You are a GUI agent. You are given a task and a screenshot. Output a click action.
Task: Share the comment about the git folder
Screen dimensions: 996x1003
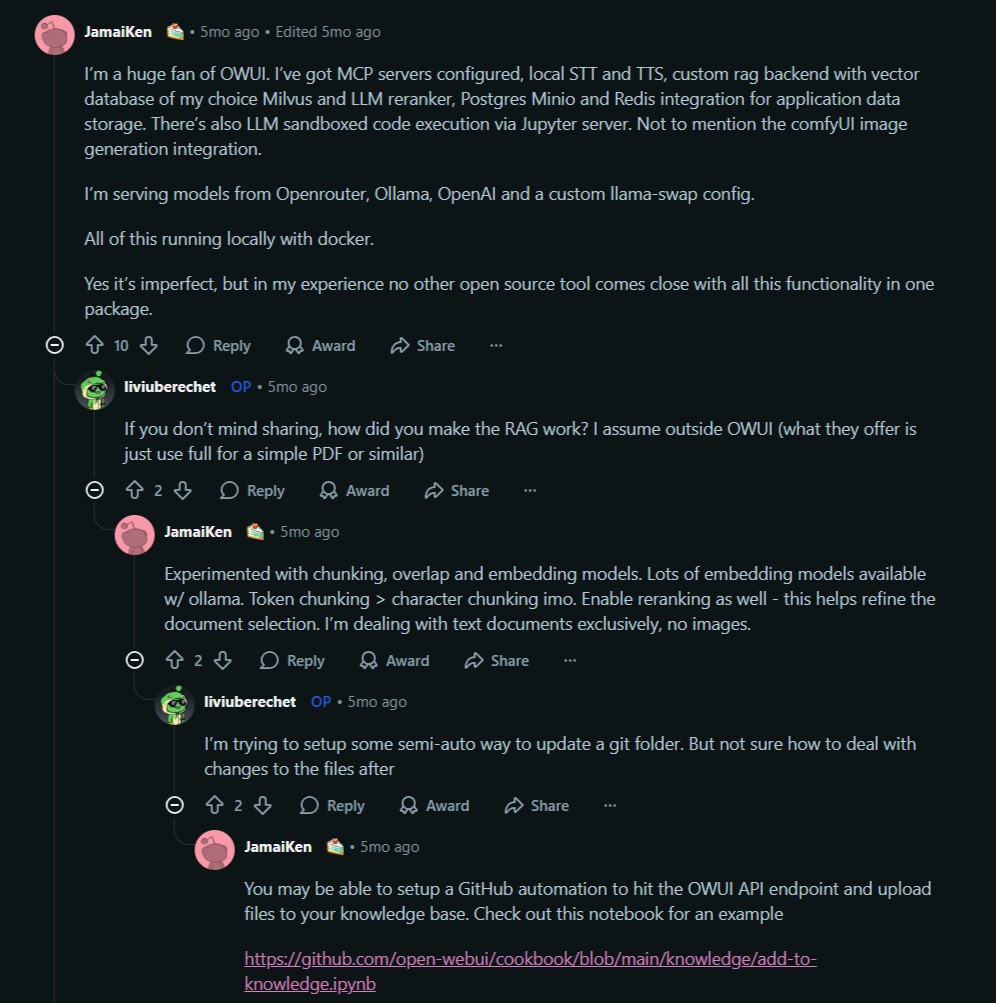[537, 805]
